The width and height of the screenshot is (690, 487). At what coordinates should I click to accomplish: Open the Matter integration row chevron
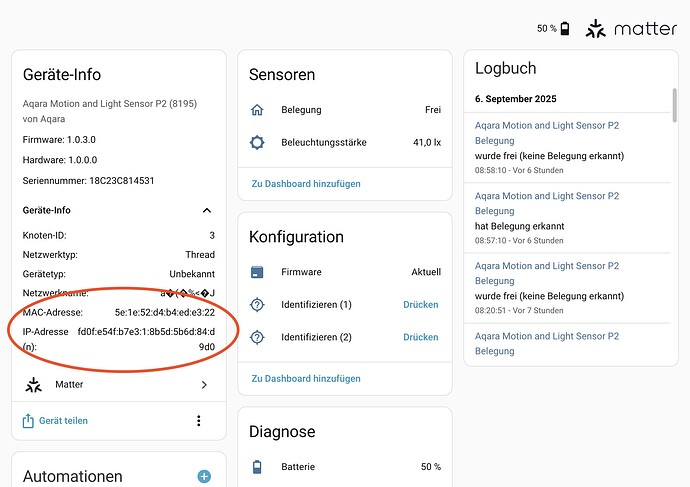[x=204, y=384]
